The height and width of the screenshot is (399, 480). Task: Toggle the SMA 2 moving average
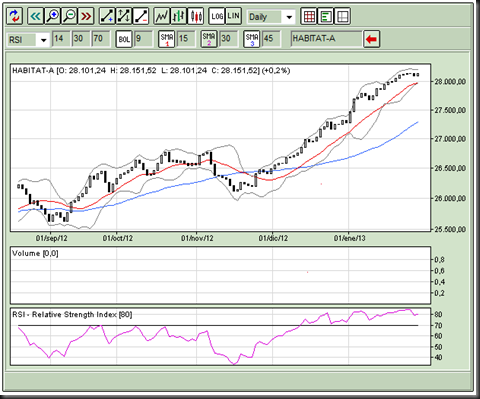point(209,39)
